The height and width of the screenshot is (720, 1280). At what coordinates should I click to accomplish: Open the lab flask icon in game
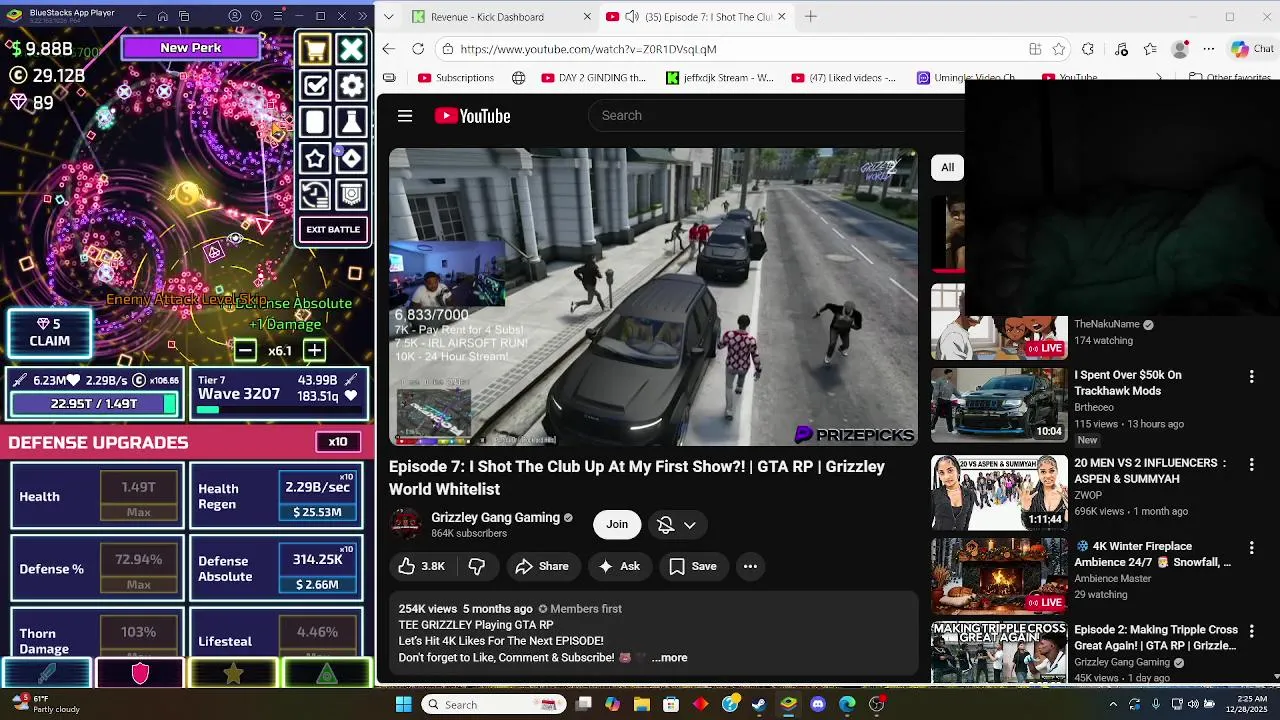pos(351,122)
